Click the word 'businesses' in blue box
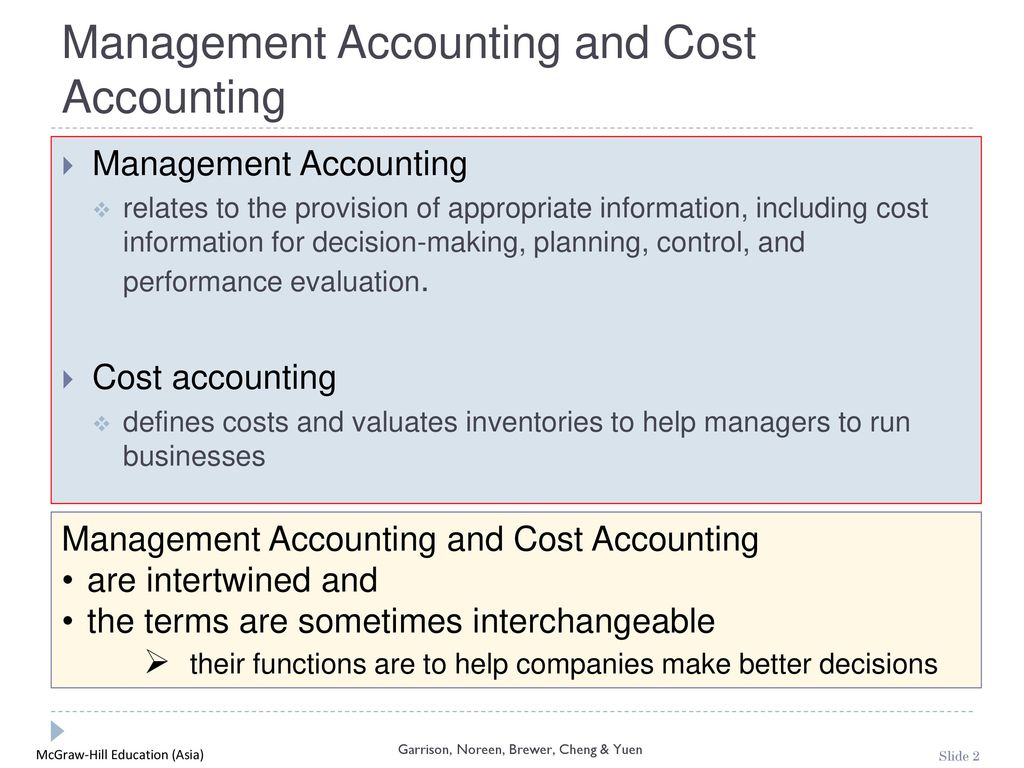 click(194, 456)
